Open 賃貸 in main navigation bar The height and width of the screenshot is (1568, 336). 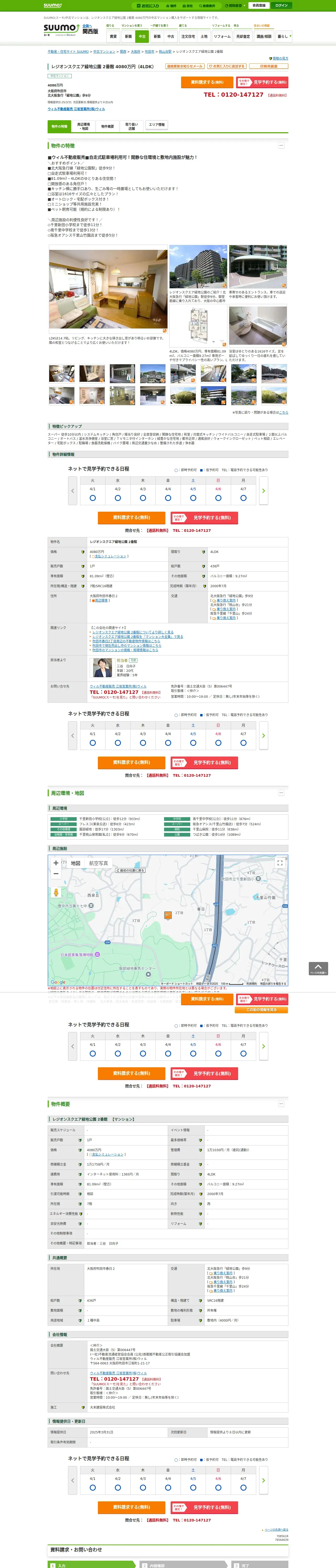click(x=113, y=37)
